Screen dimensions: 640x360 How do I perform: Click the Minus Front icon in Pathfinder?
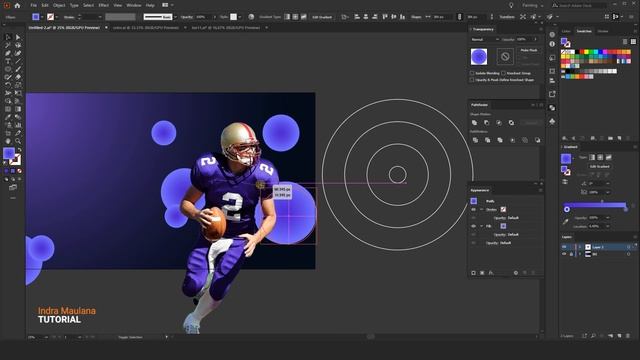pos(487,122)
